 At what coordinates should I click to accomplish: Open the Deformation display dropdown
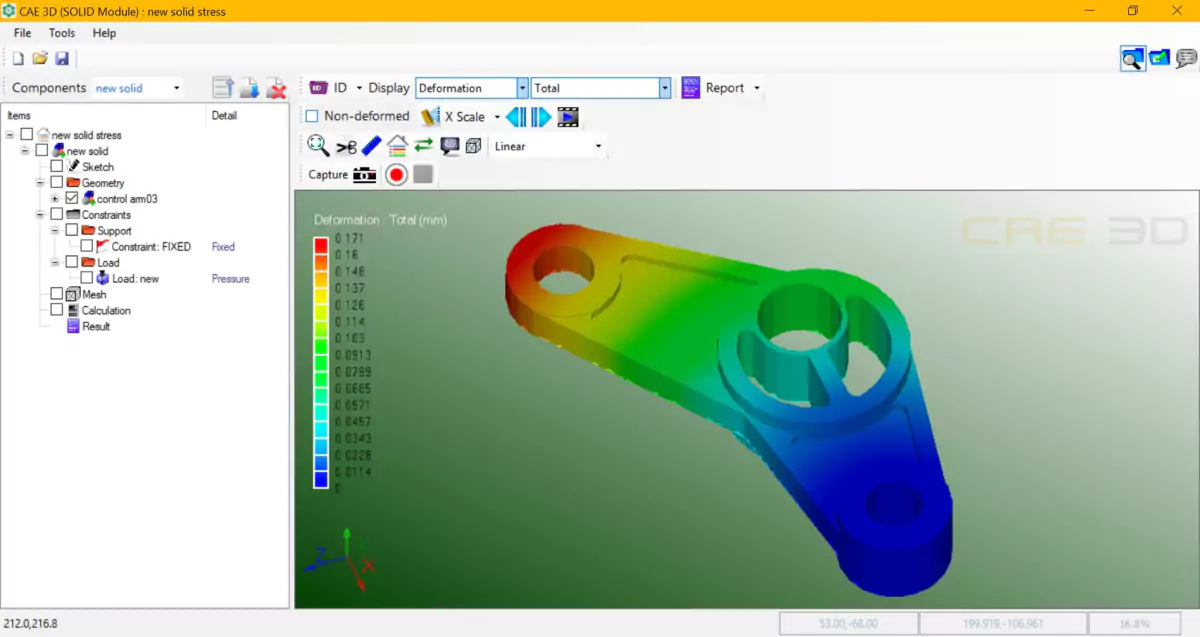pos(524,88)
